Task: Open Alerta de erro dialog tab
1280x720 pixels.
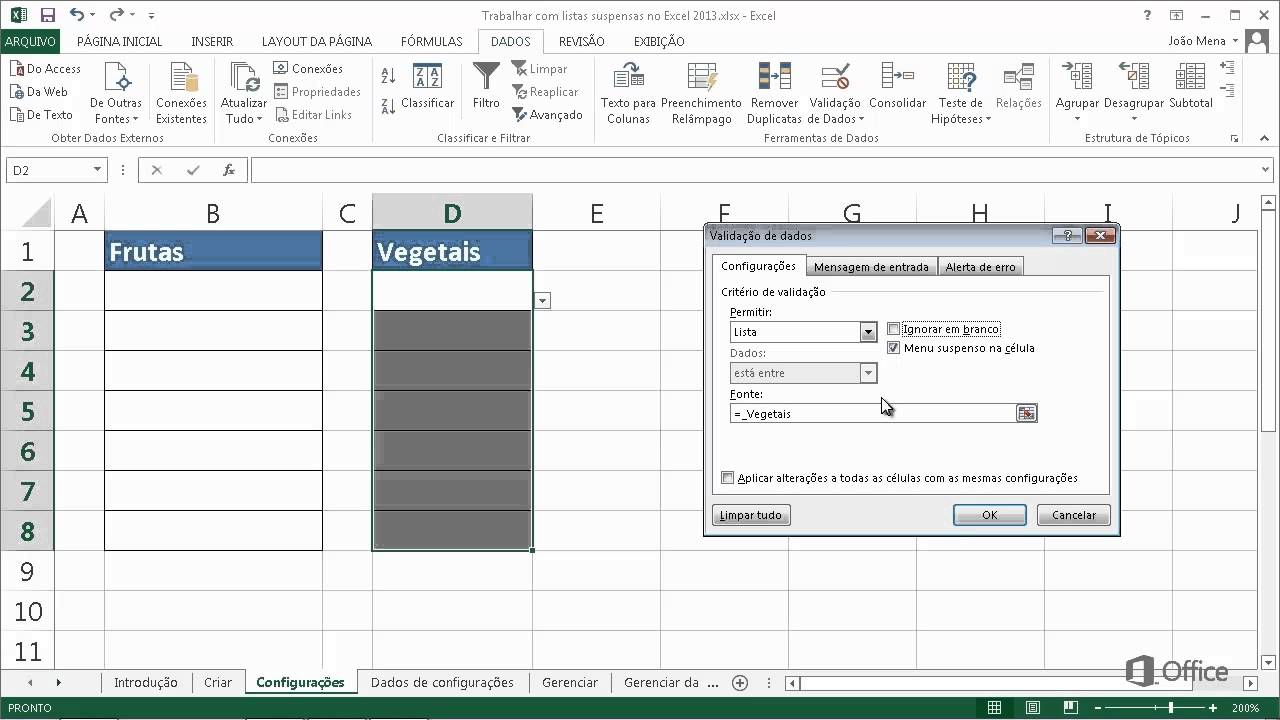Action: (x=980, y=267)
